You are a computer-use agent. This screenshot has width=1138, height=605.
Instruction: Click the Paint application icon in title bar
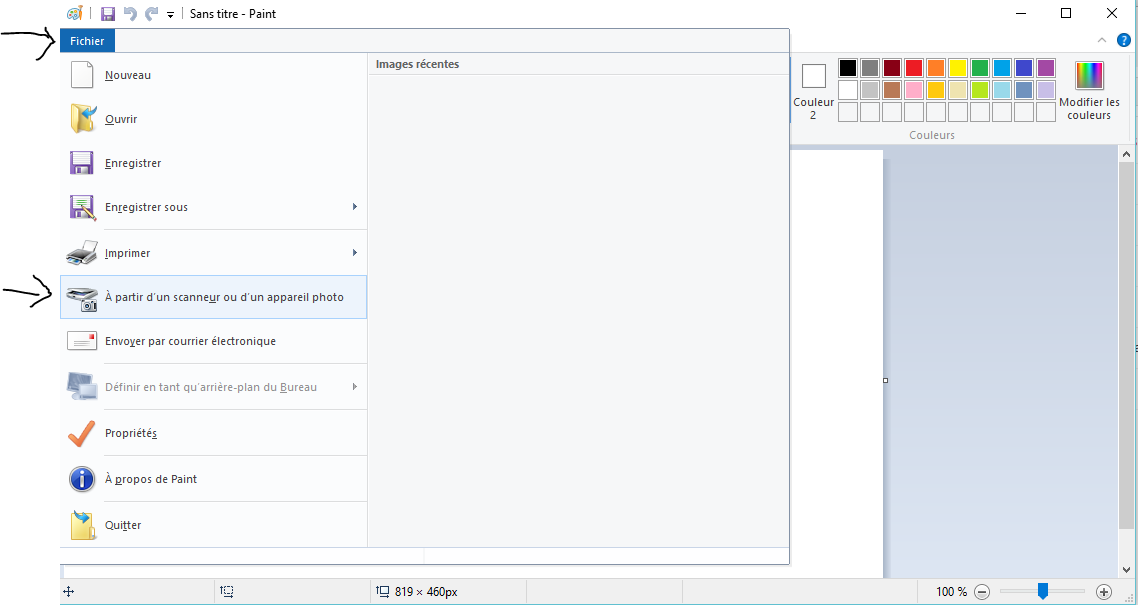click(74, 14)
